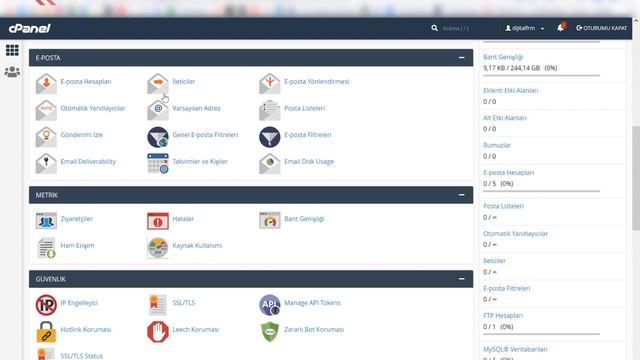Click the OTURUMU KAPAT logout button
This screenshot has width=640, height=360.
tap(601, 28)
